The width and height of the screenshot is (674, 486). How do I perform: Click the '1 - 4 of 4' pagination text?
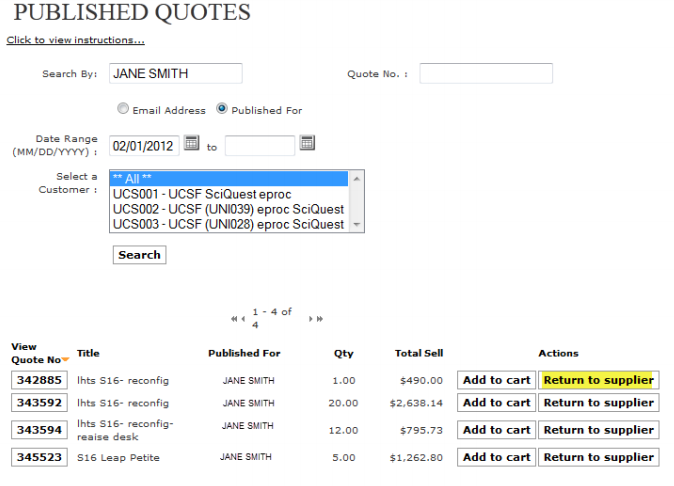pyautogui.click(x=272, y=318)
